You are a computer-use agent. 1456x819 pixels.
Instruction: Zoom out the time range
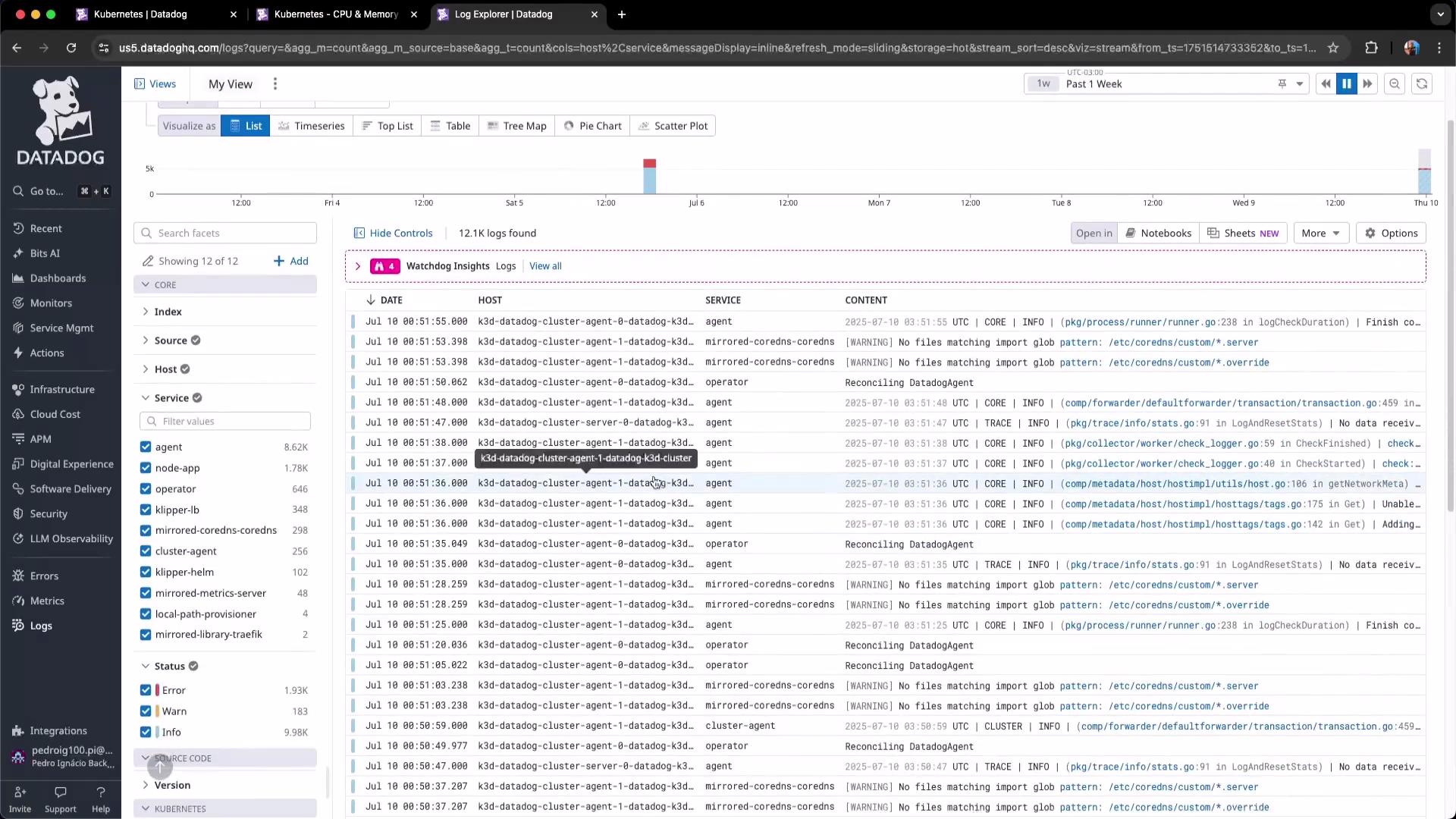click(1395, 84)
